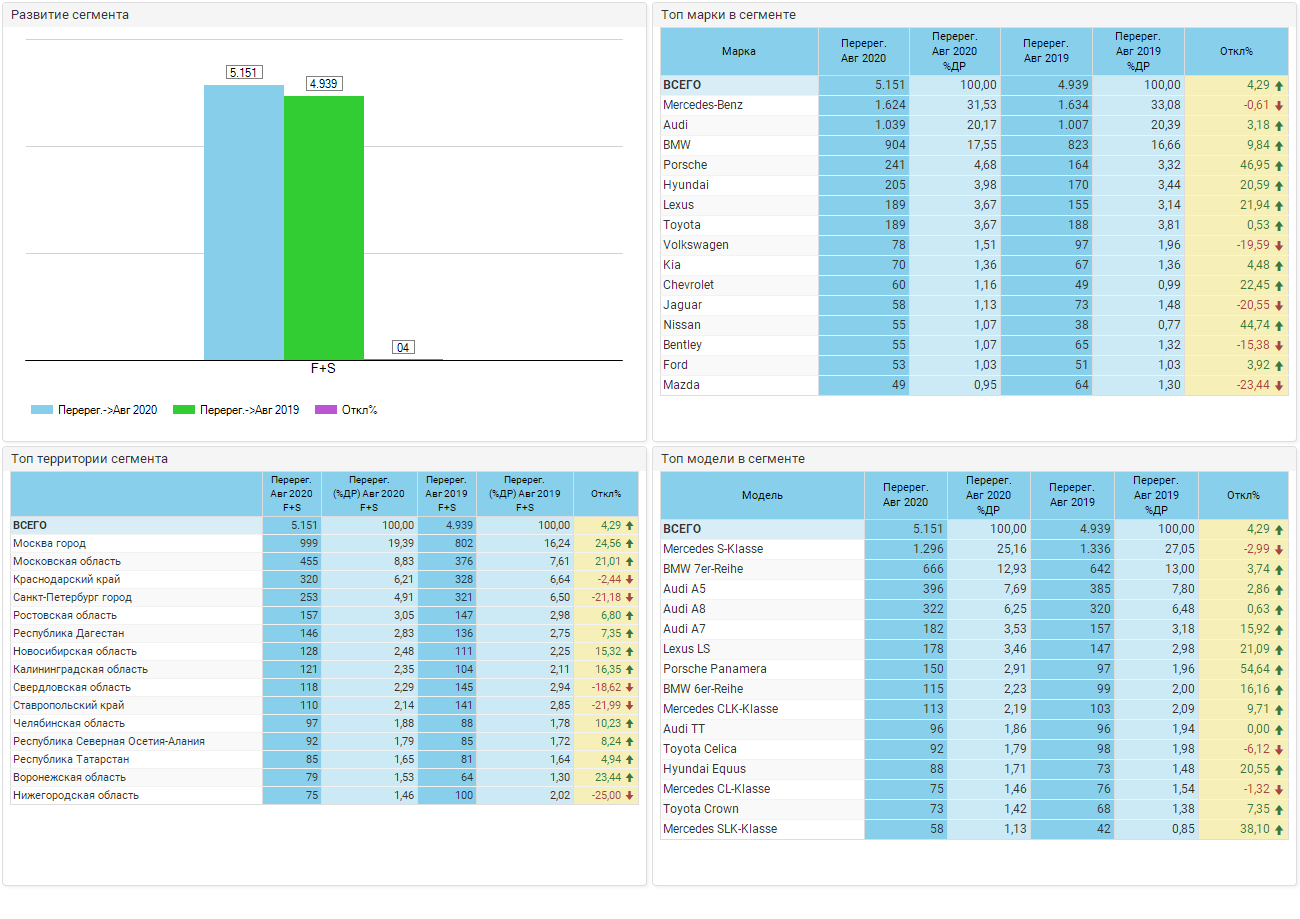
Task: Select the BMW brand row
Action: [974, 145]
